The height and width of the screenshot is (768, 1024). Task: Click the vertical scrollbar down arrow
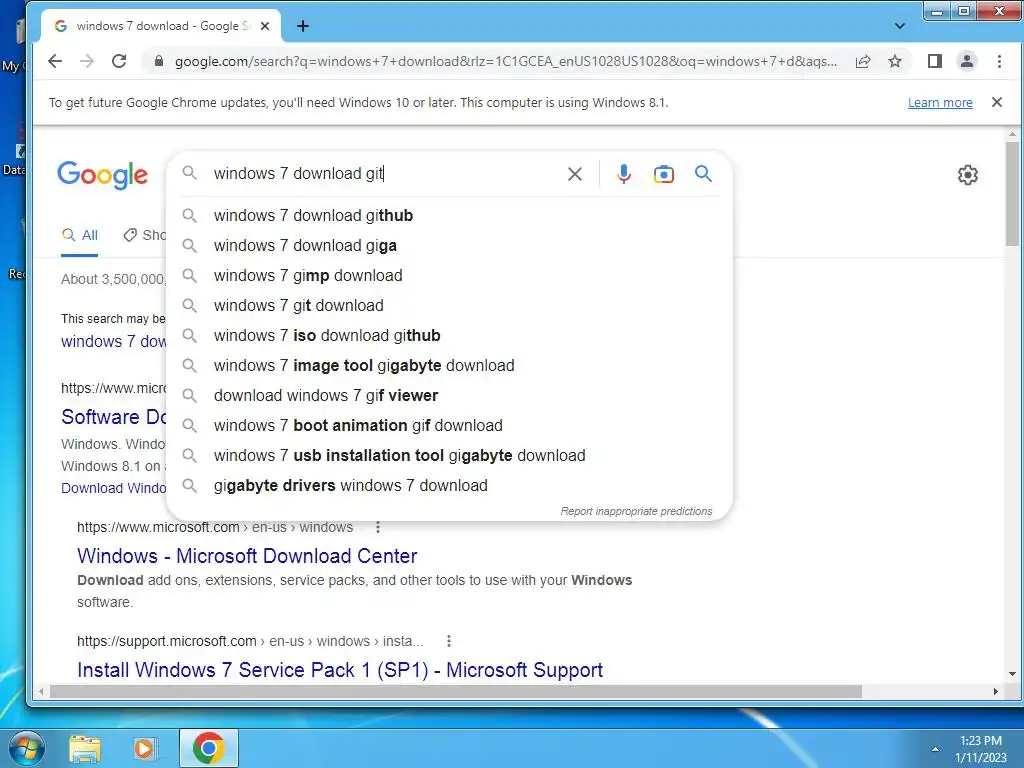point(1012,673)
